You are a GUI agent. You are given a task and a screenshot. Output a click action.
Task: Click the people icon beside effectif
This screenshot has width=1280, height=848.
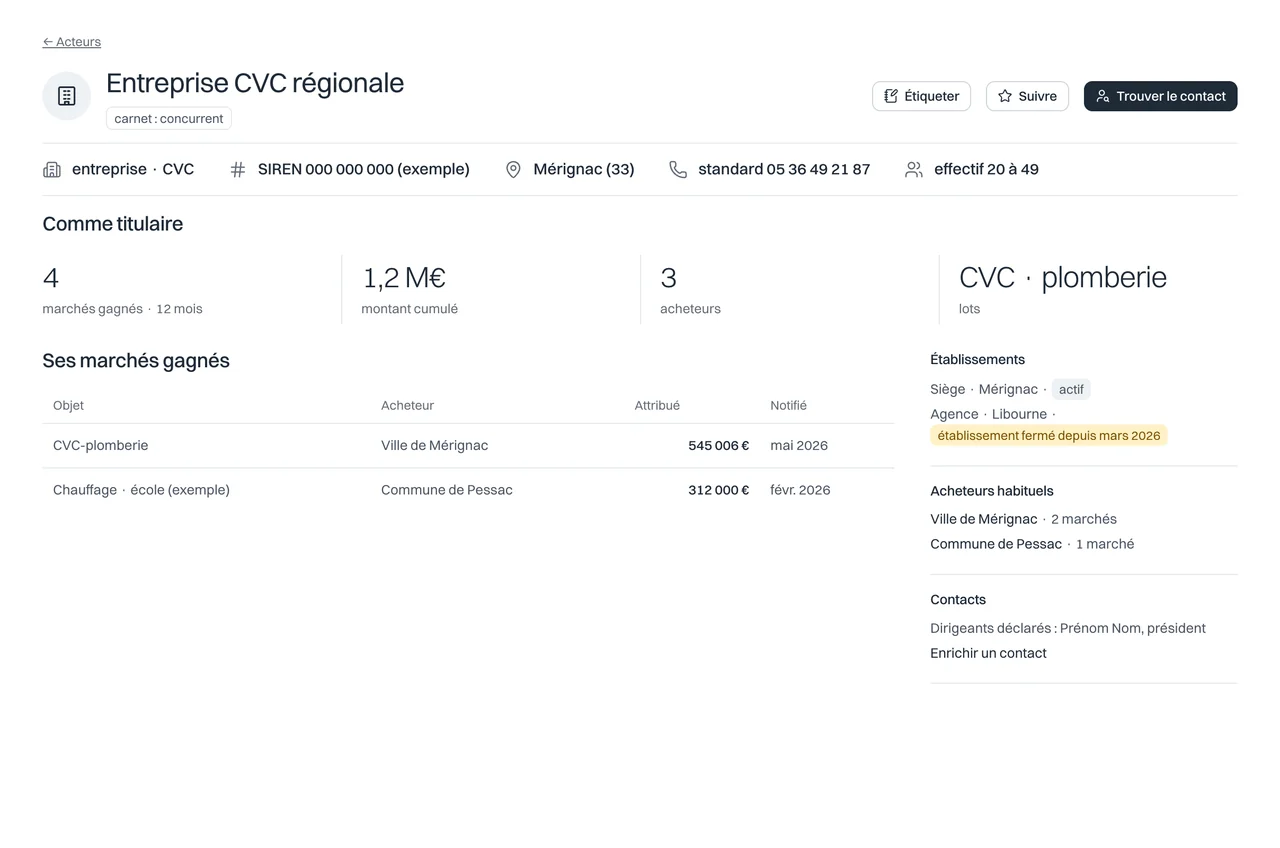(914, 170)
